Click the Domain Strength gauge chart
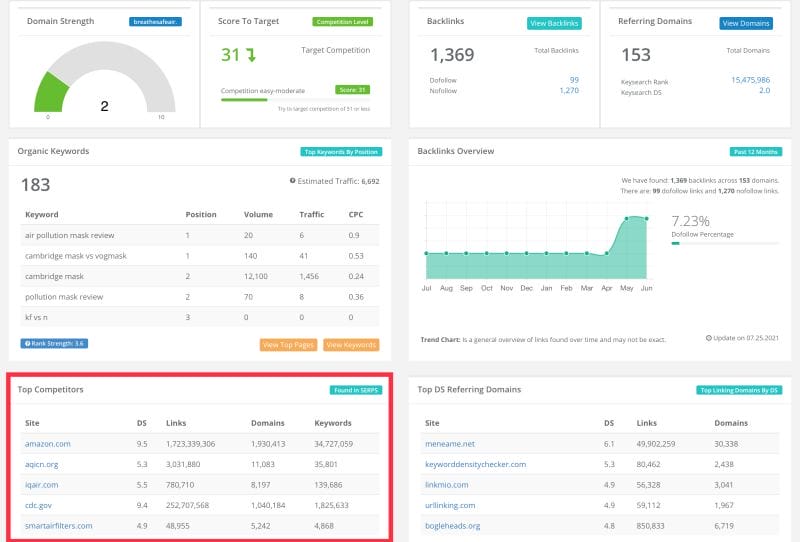This screenshot has height=542, width=800. coord(105,77)
